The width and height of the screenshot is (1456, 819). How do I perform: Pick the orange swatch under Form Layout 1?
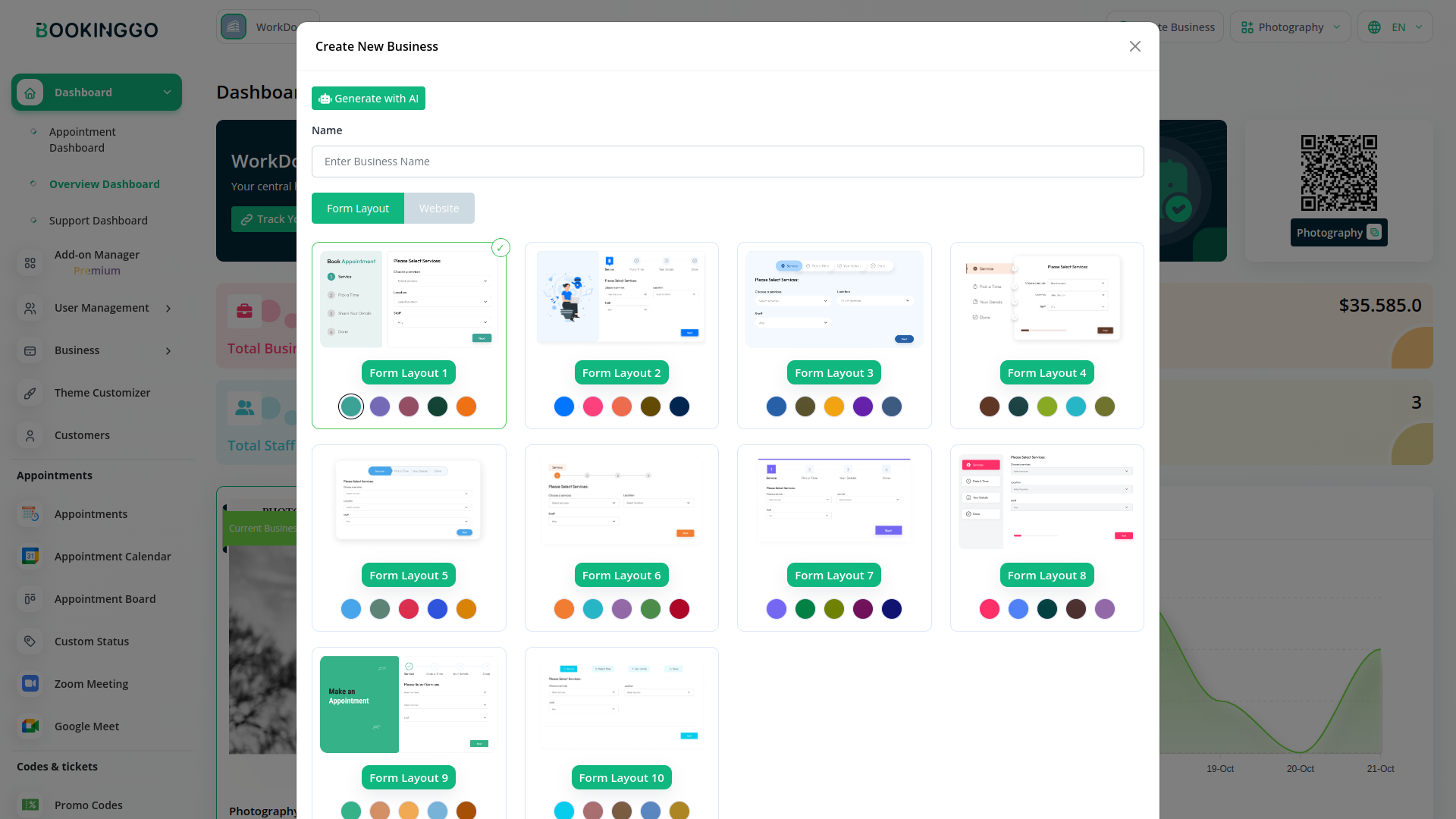(x=466, y=406)
